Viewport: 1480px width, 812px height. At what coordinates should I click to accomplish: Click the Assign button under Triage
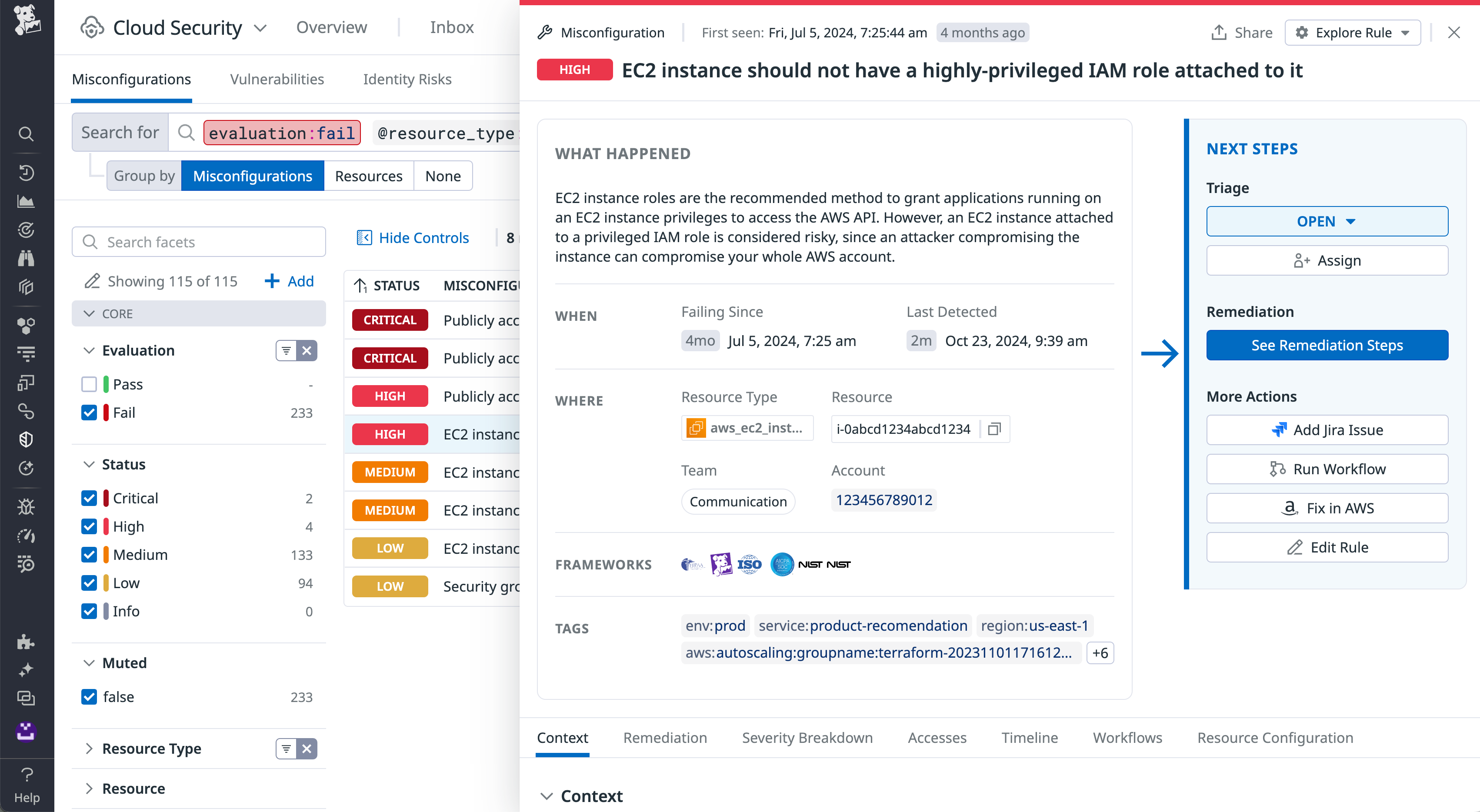pos(1327,260)
